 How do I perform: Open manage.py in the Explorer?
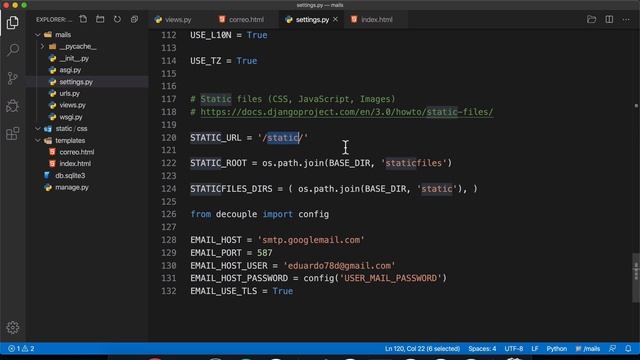tap(72, 187)
